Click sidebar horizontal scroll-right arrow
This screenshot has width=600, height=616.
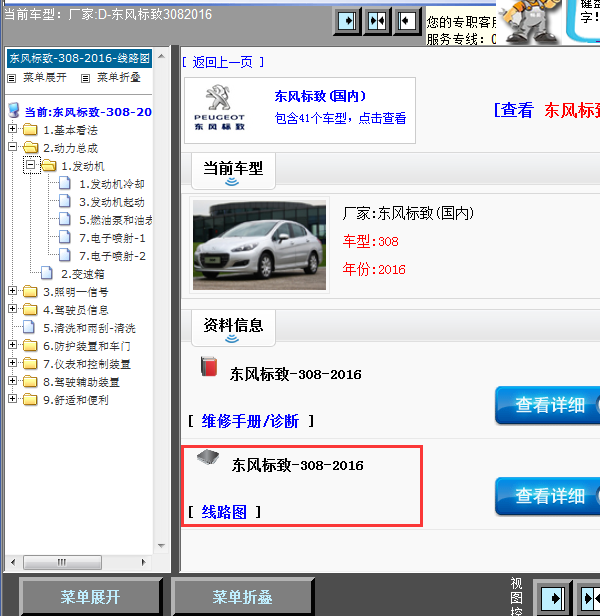[x=144, y=562]
